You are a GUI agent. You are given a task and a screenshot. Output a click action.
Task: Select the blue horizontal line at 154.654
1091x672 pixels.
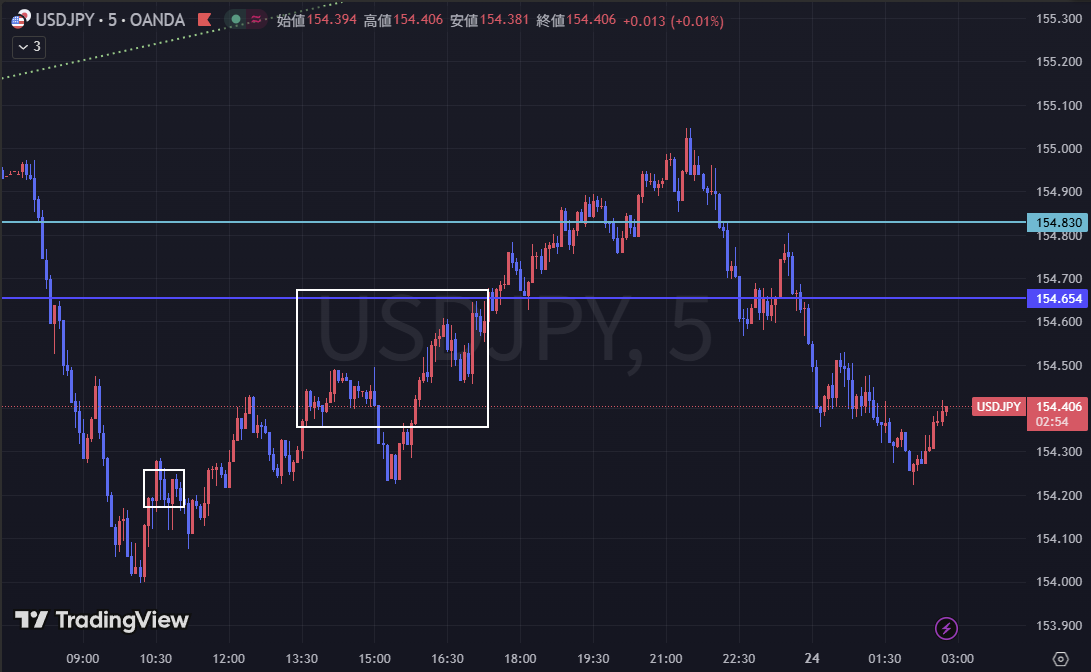click(x=200, y=298)
